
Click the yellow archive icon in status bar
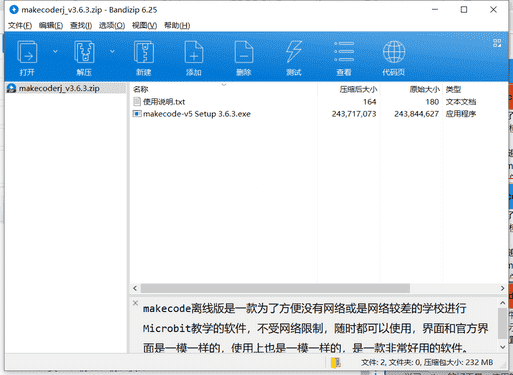point(336,363)
